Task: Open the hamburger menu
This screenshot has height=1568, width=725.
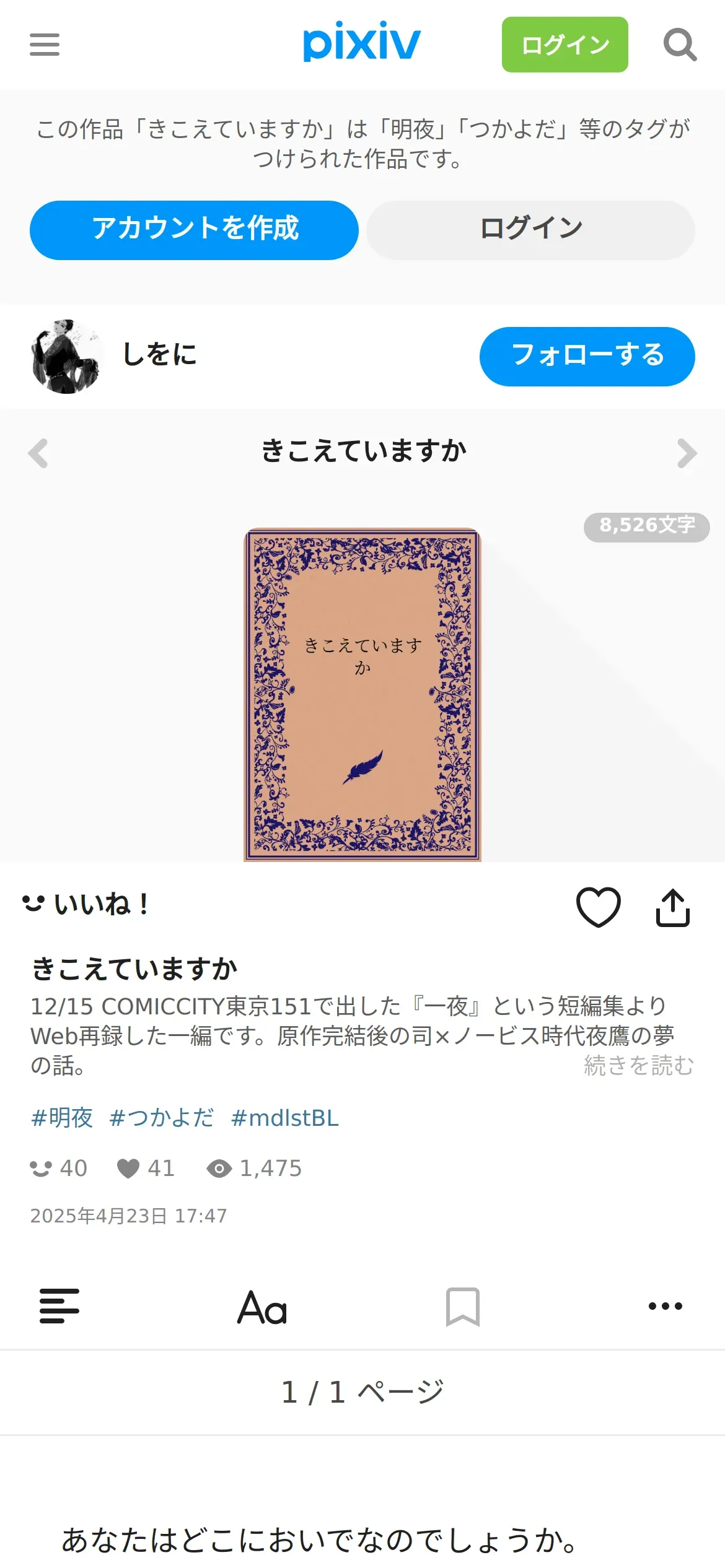Action: click(x=45, y=45)
